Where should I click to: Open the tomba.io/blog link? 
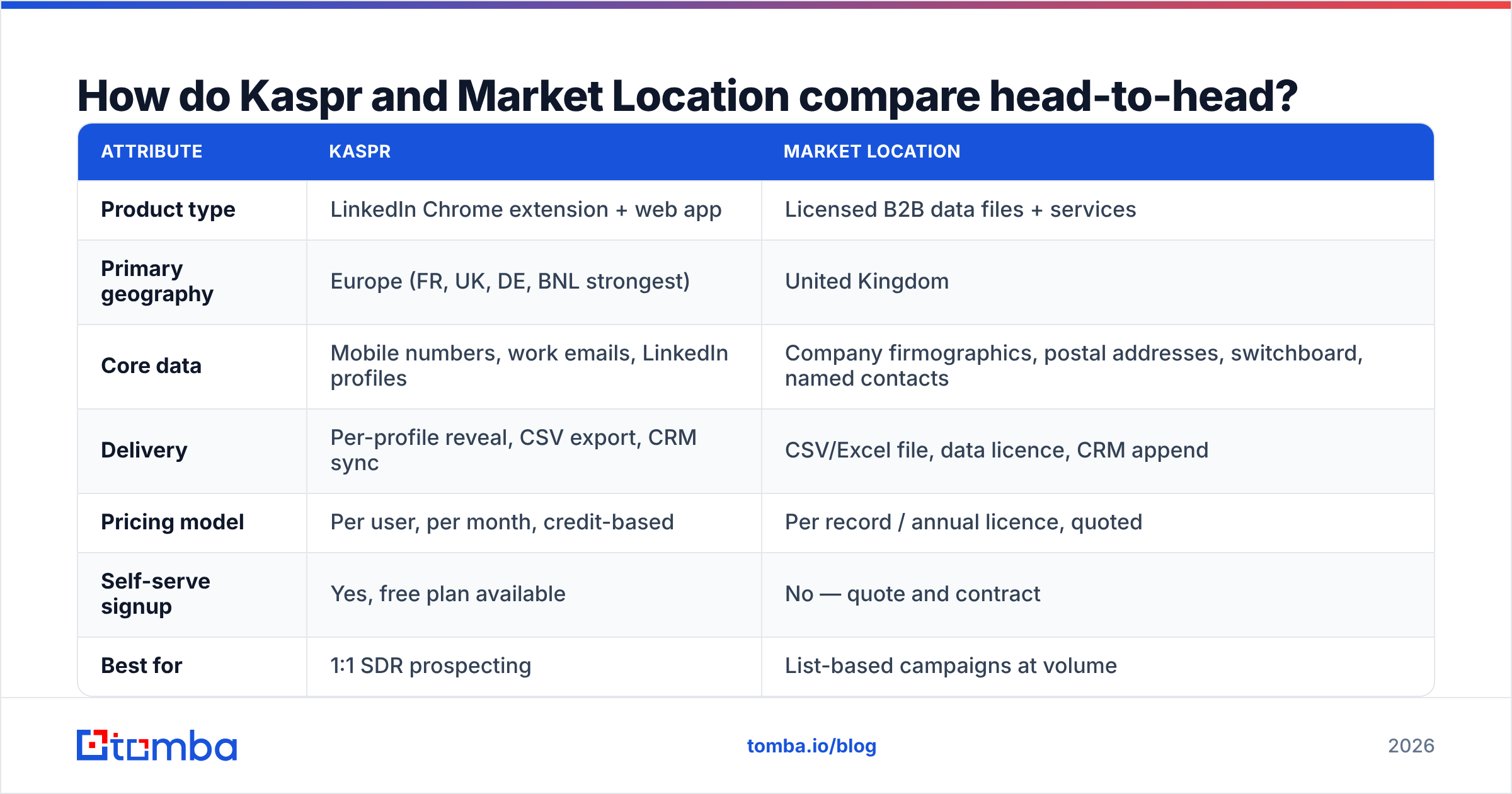pos(811,746)
